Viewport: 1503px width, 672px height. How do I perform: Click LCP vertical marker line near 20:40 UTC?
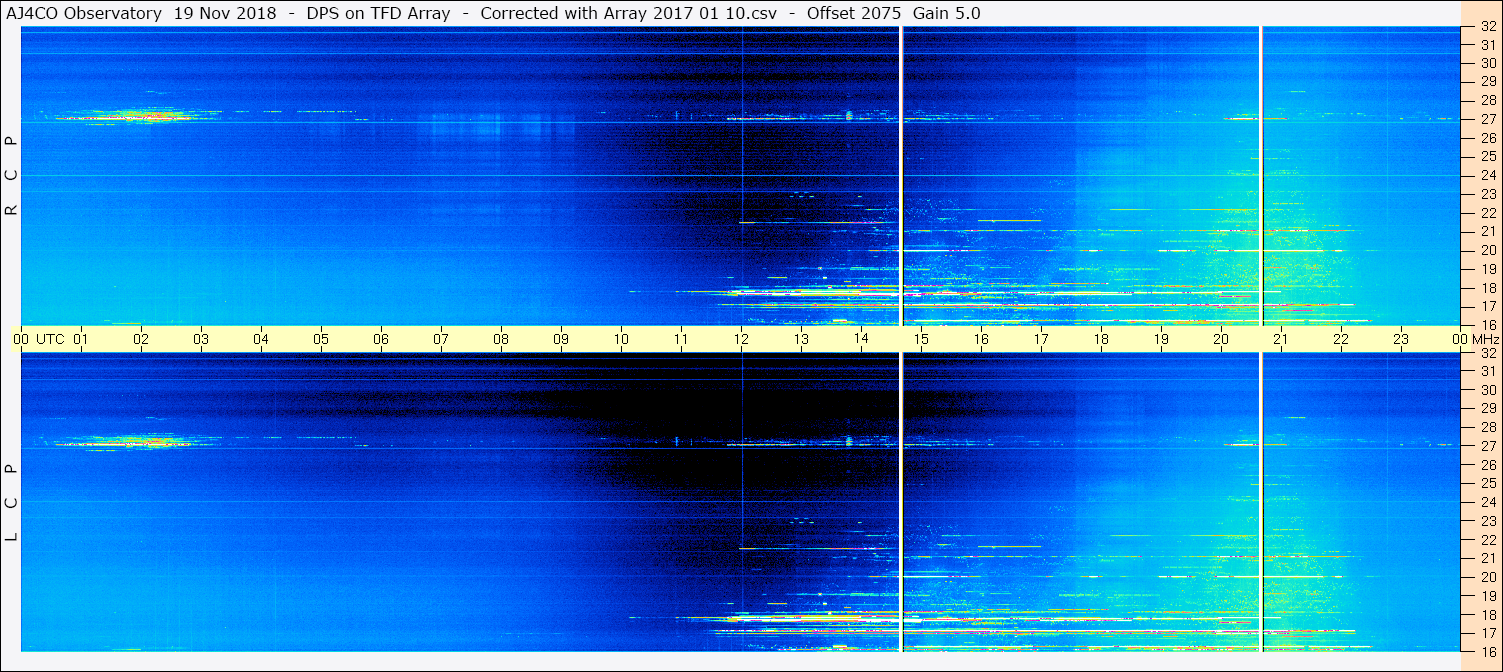pos(1261,502)
